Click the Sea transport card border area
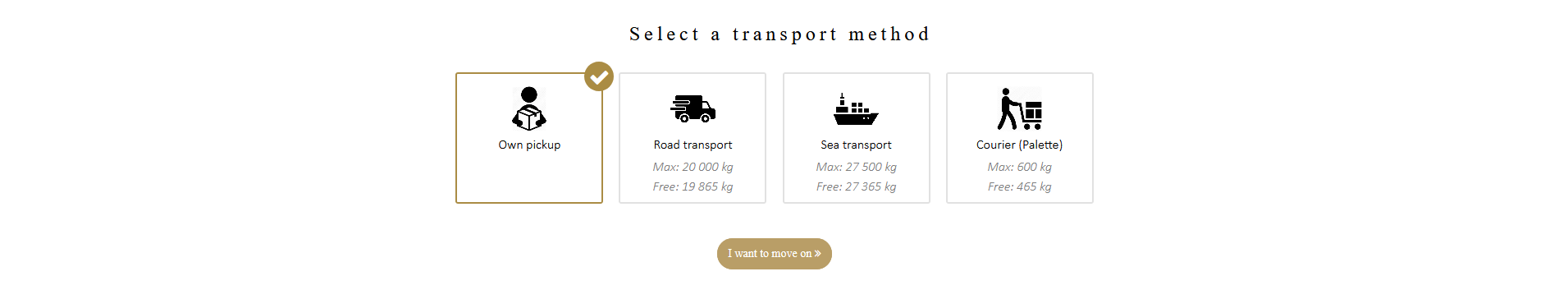This screenshot has width=1568, height=299. point(856,138)
